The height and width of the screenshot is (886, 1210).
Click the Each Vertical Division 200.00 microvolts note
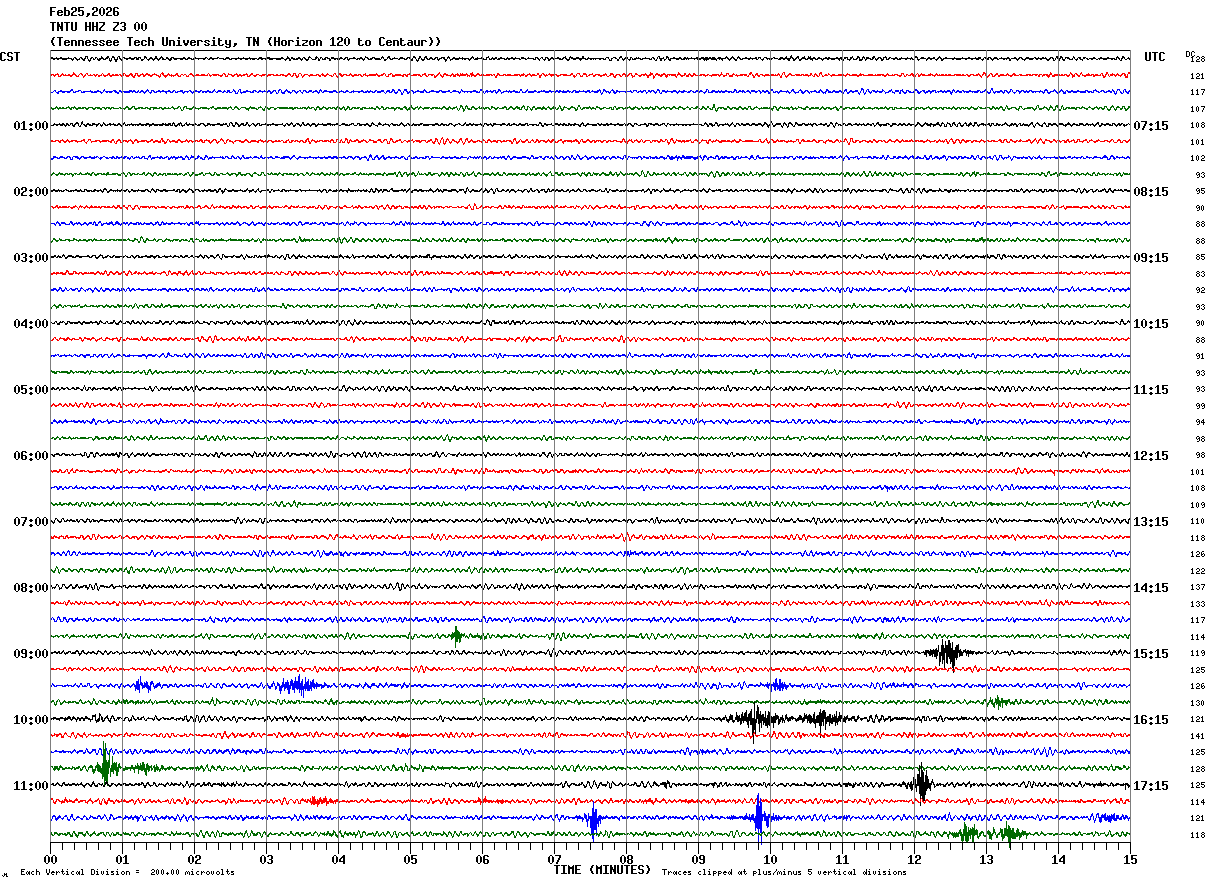tap(127, 872)
